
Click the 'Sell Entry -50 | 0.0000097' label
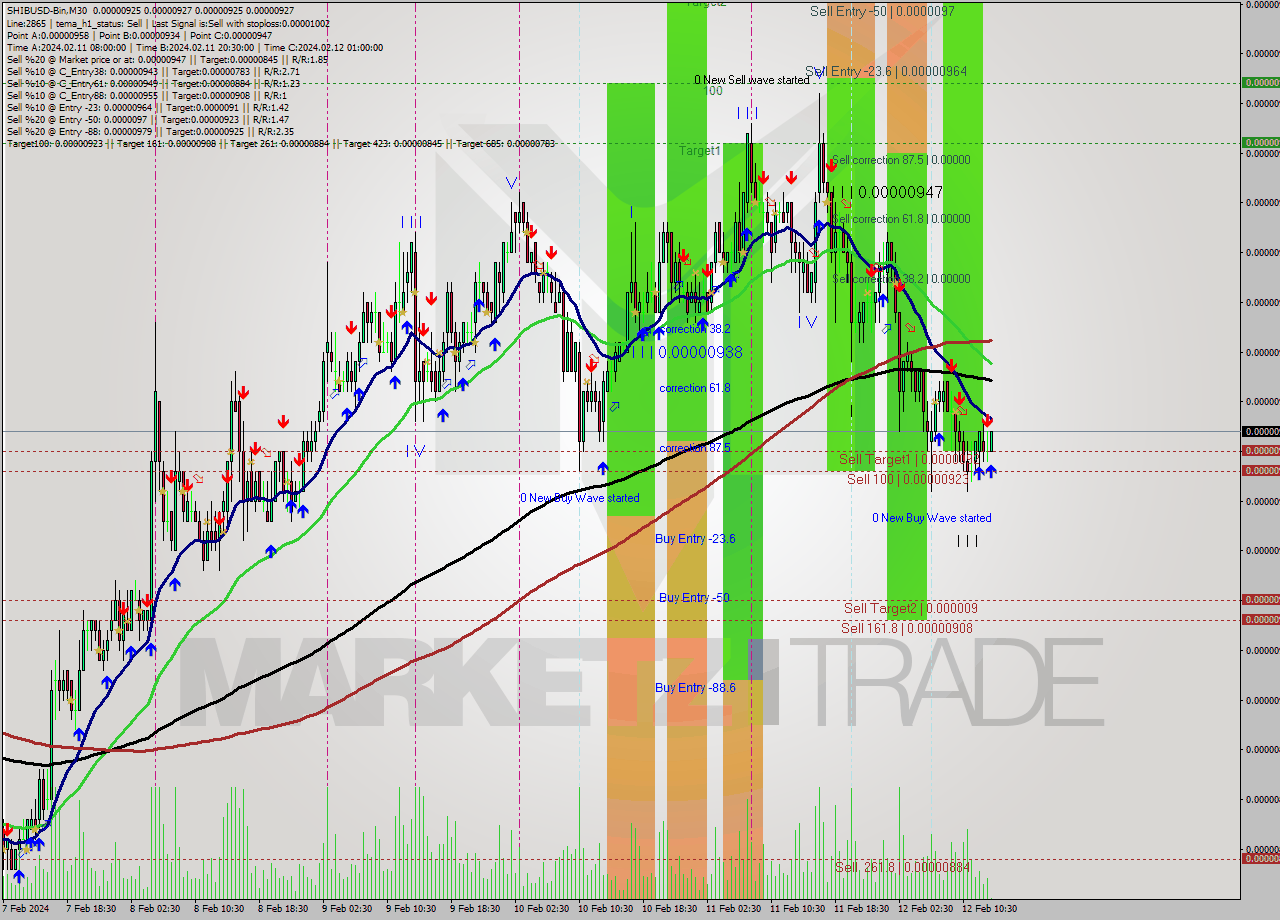click(x=882, y=11)
